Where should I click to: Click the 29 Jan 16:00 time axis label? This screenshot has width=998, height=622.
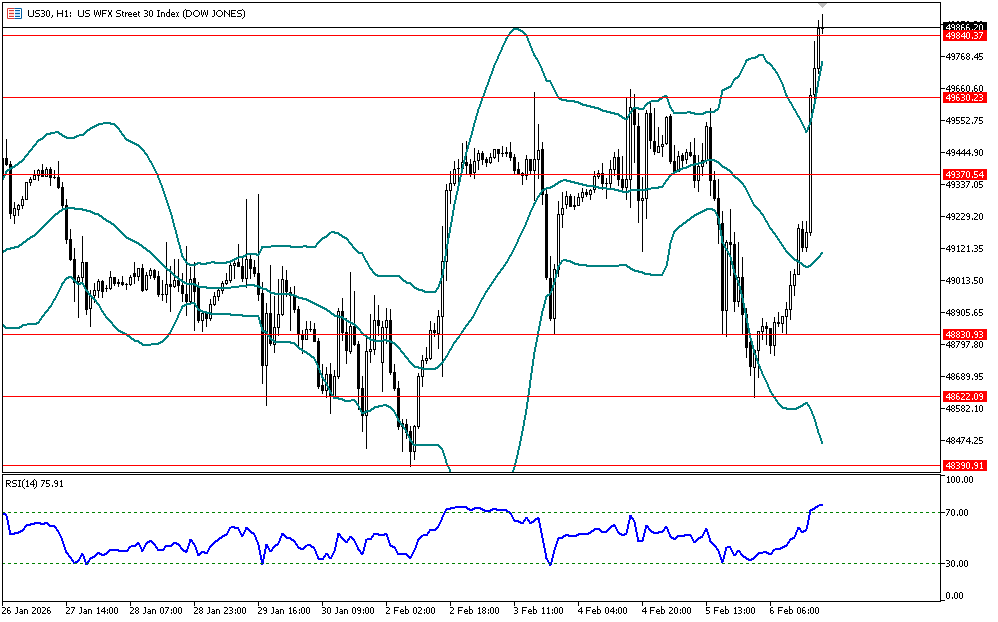283,609
